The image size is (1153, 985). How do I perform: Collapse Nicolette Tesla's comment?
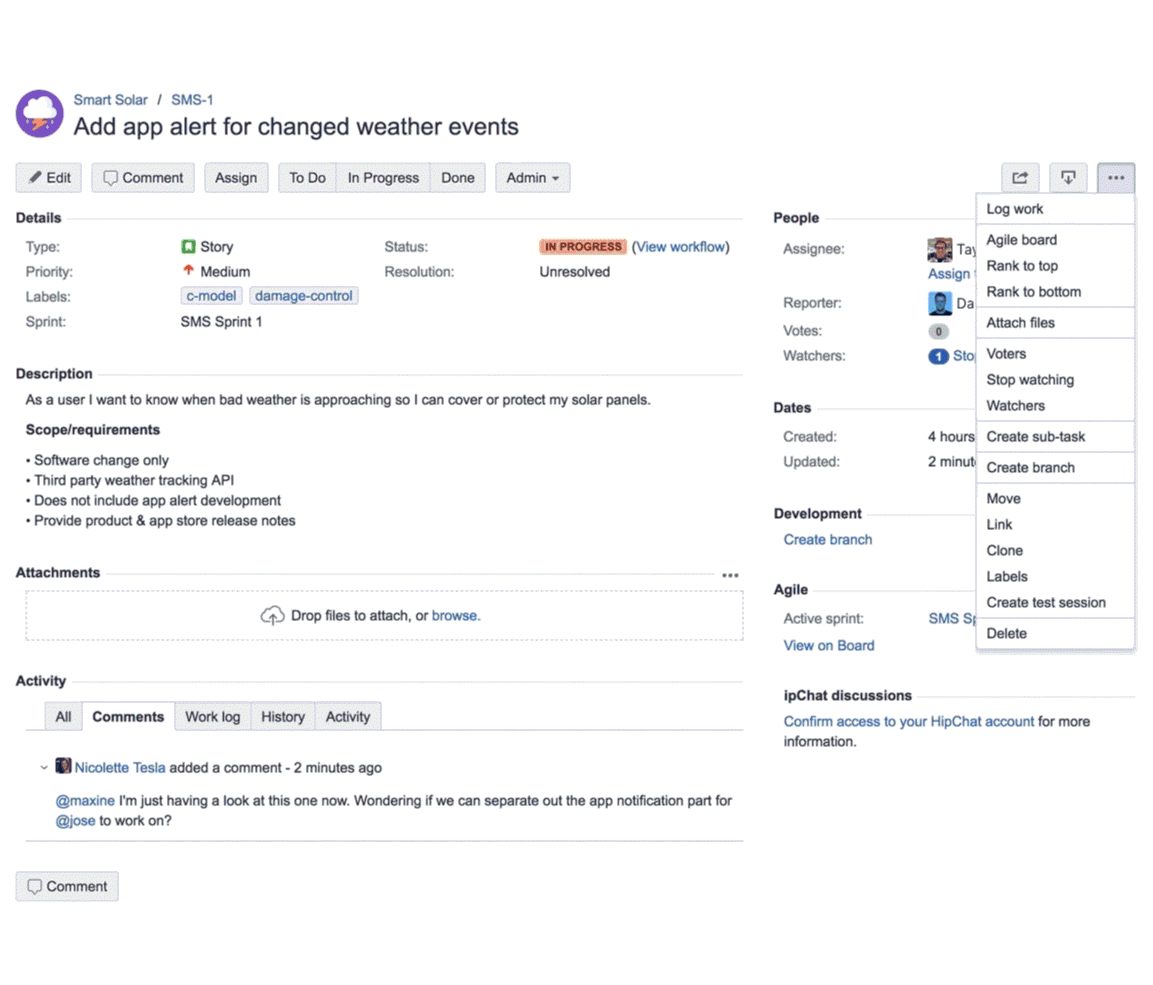pos(44,767)
